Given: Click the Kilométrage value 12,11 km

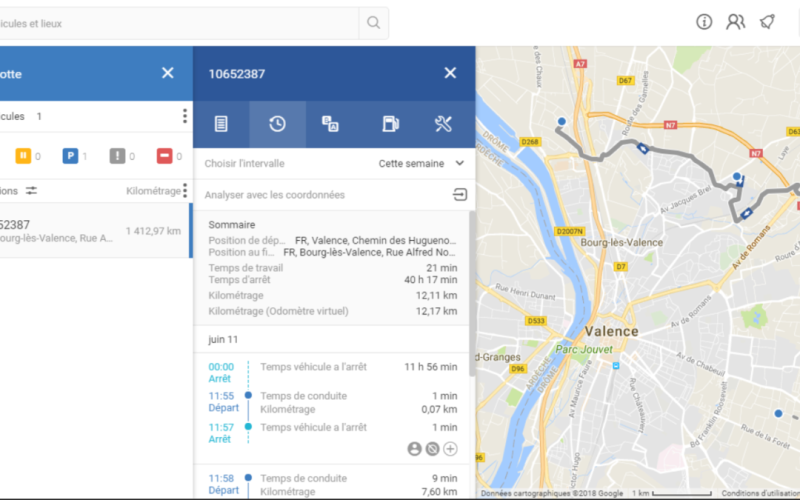Looking at the screenshot, I should click(x=436, y=295).
